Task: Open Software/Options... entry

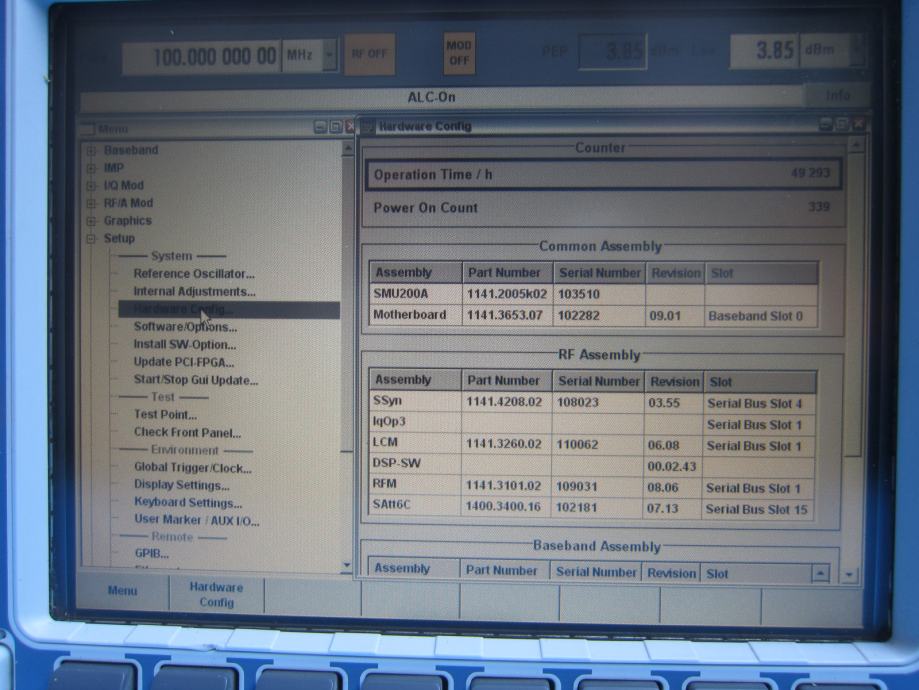Action: 185,327
